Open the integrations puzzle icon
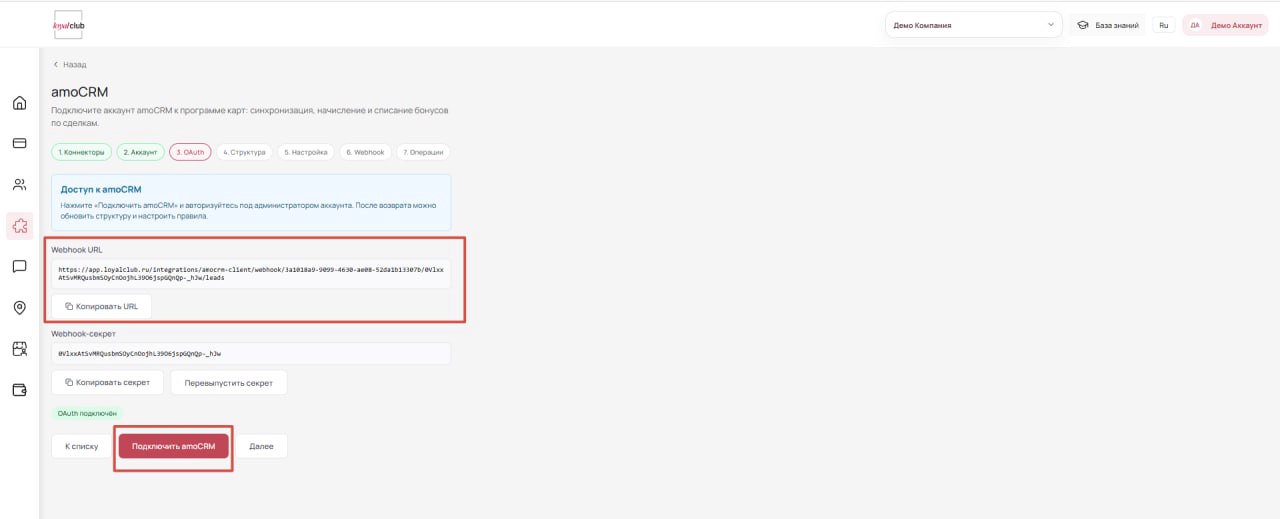Image resolution: width=1280 pixels, height=519 pixels. pos(19,225)
